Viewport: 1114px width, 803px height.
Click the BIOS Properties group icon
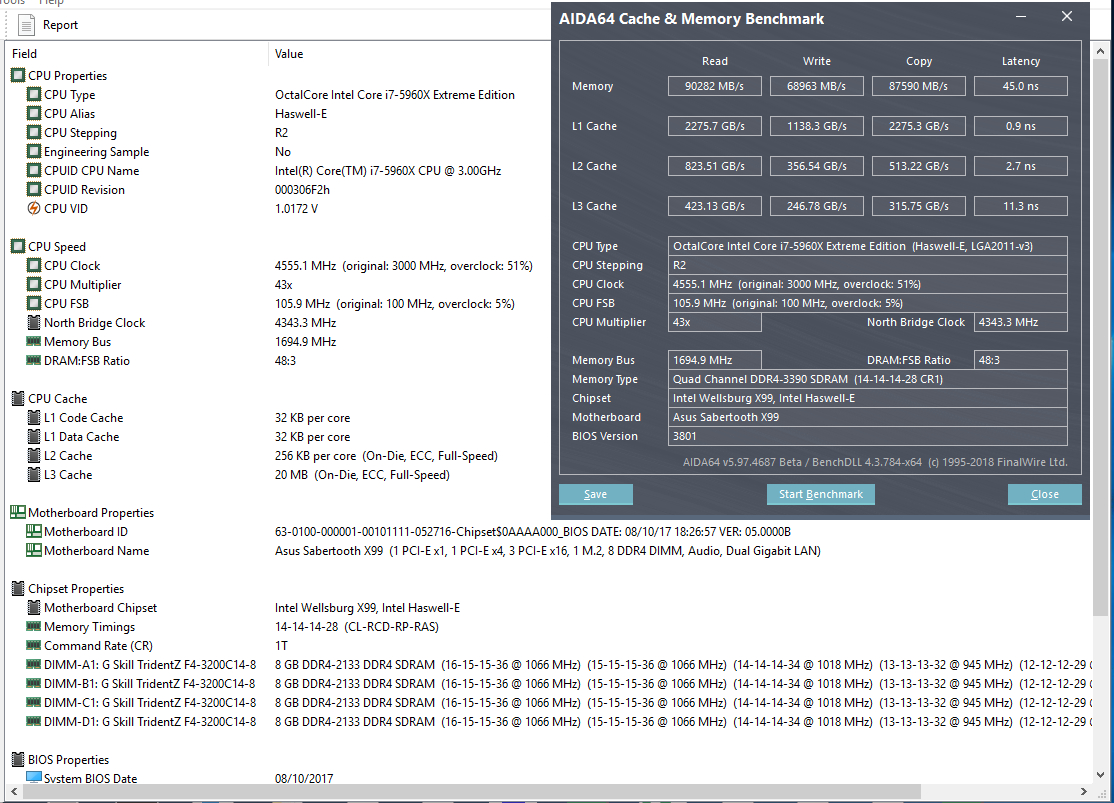(18, 760)
